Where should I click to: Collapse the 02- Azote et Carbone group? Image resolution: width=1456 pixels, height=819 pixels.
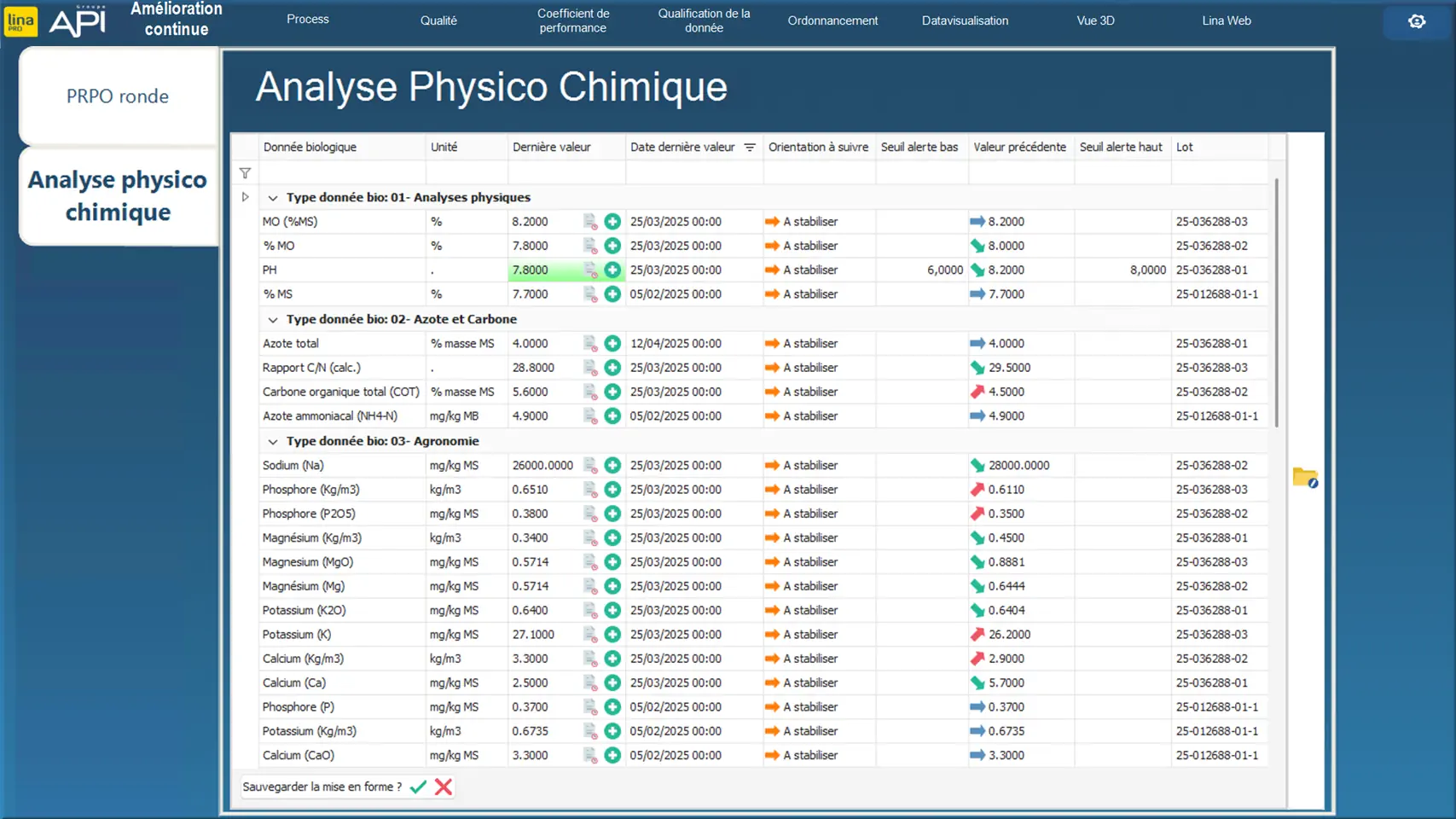tap(273, 320)
